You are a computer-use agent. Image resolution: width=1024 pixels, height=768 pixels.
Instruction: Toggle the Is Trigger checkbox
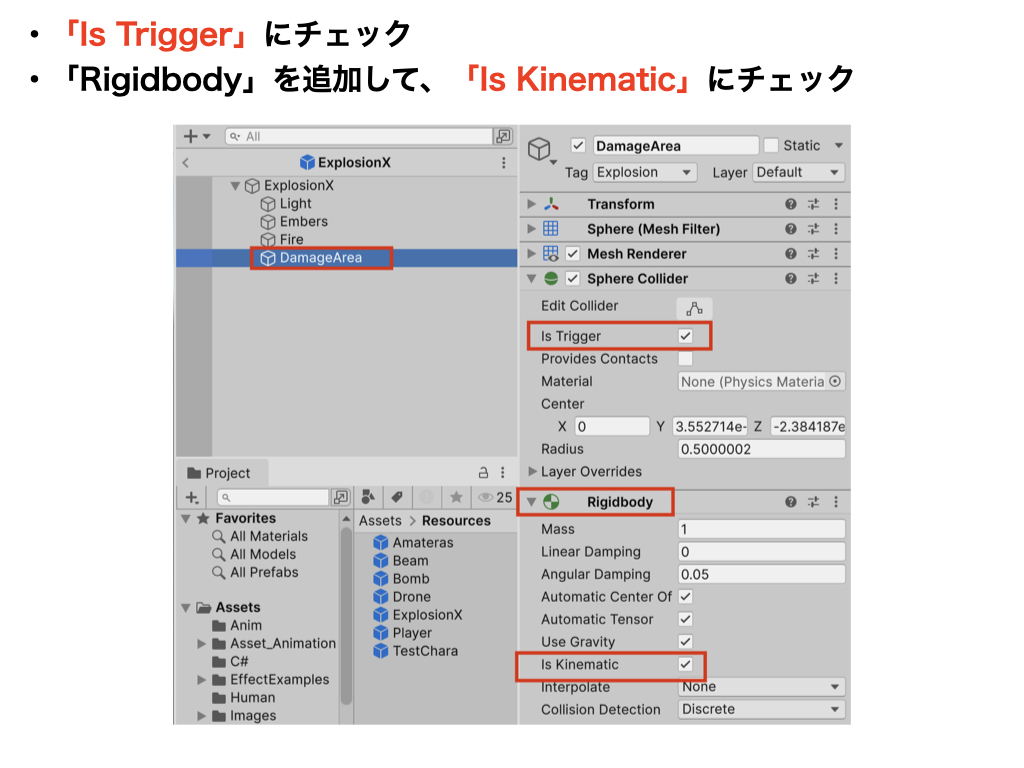(685, 336)
